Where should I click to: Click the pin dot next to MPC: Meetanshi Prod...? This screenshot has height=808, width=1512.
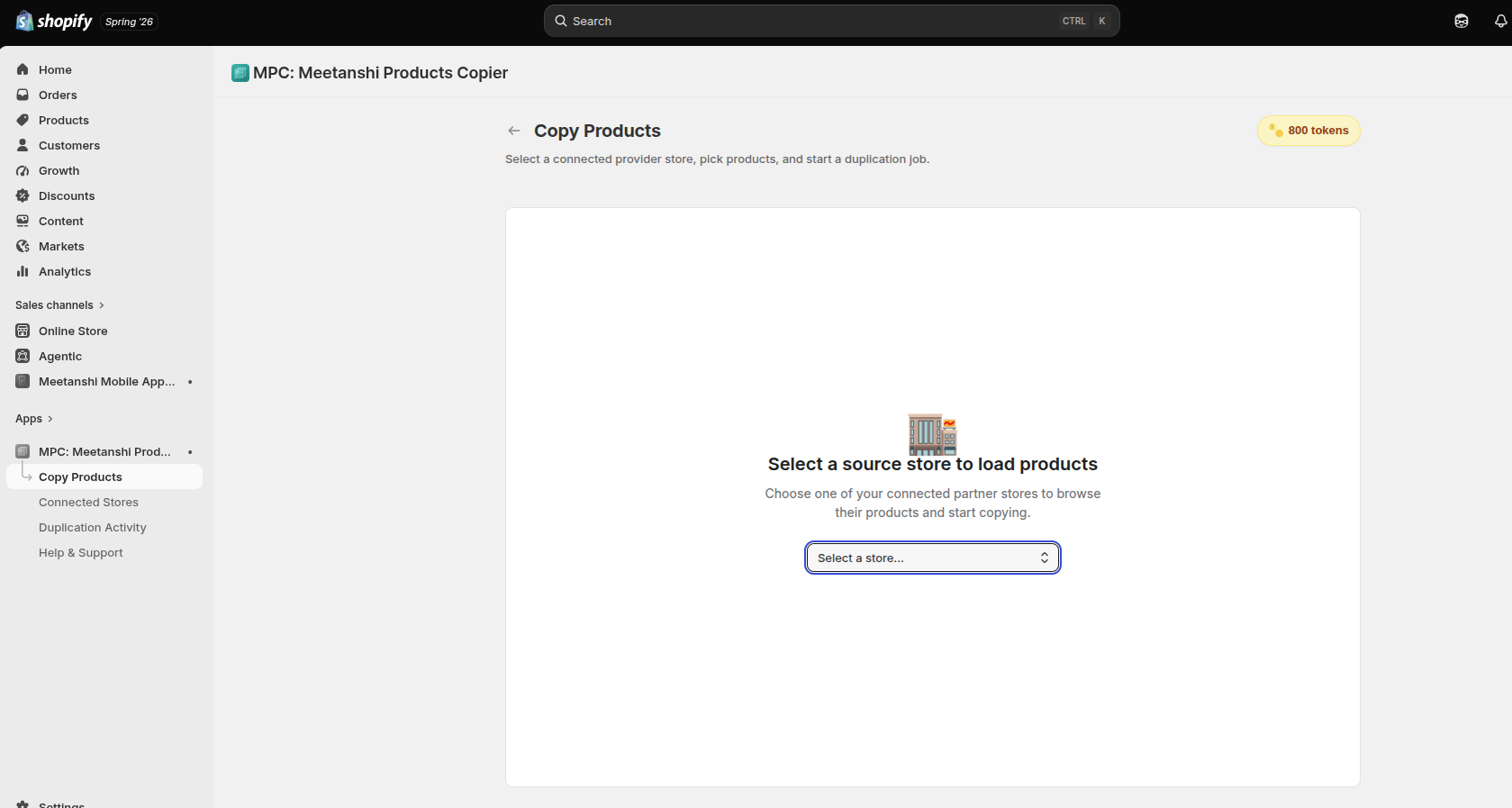(190, 451)
